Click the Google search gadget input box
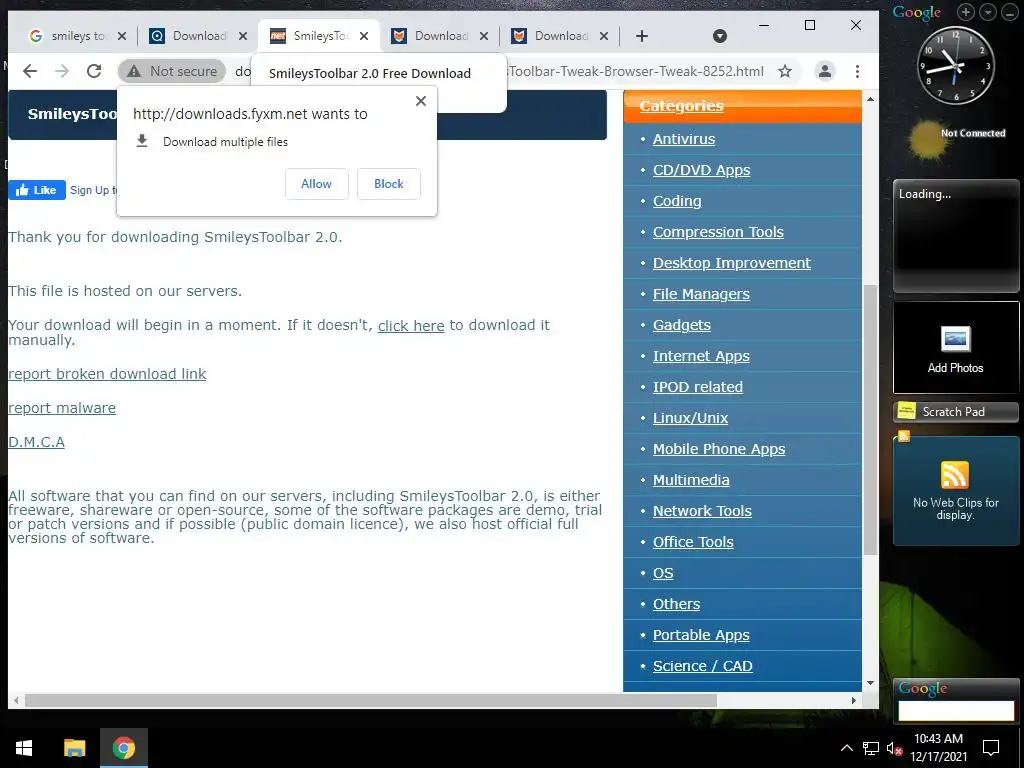This screenshot has height=768, width=1024. click(x=956, y=711)
